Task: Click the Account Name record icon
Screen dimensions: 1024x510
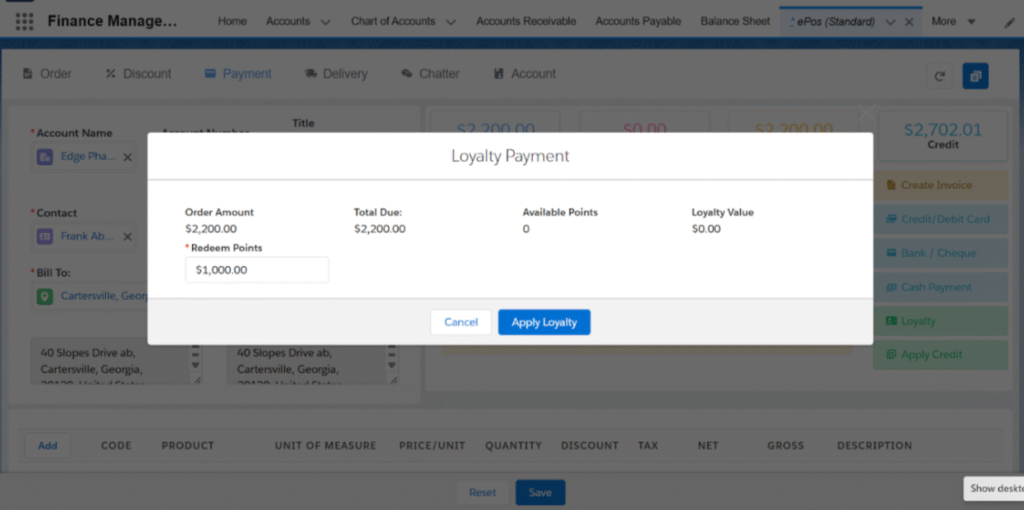Action: (45, 157)
